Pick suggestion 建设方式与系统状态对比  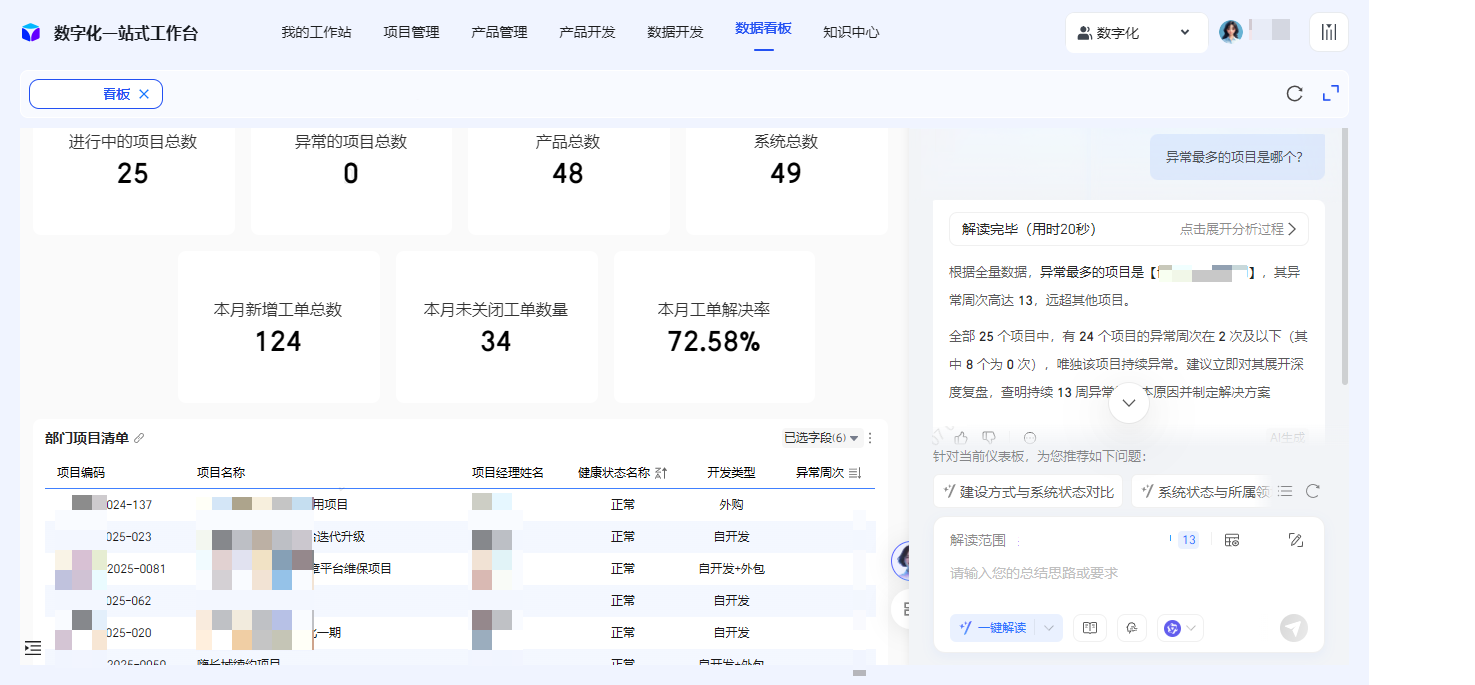(1028, 491)
